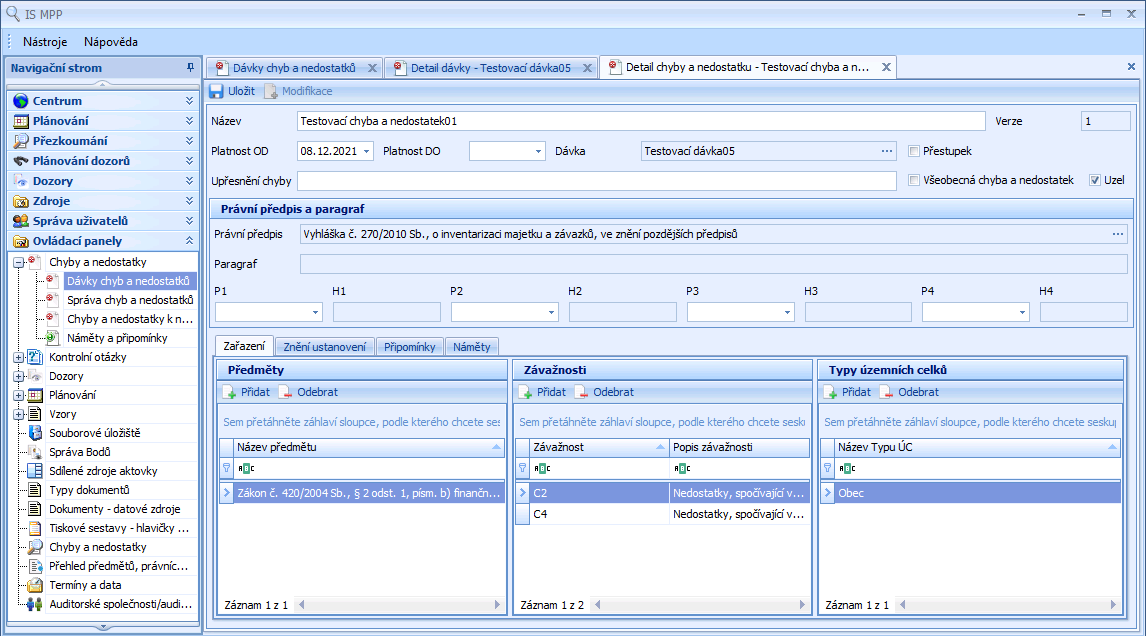Screen dimensions: 1146x636
Task: Click the Modifikace toolbar icon
Action: point(270,91)
